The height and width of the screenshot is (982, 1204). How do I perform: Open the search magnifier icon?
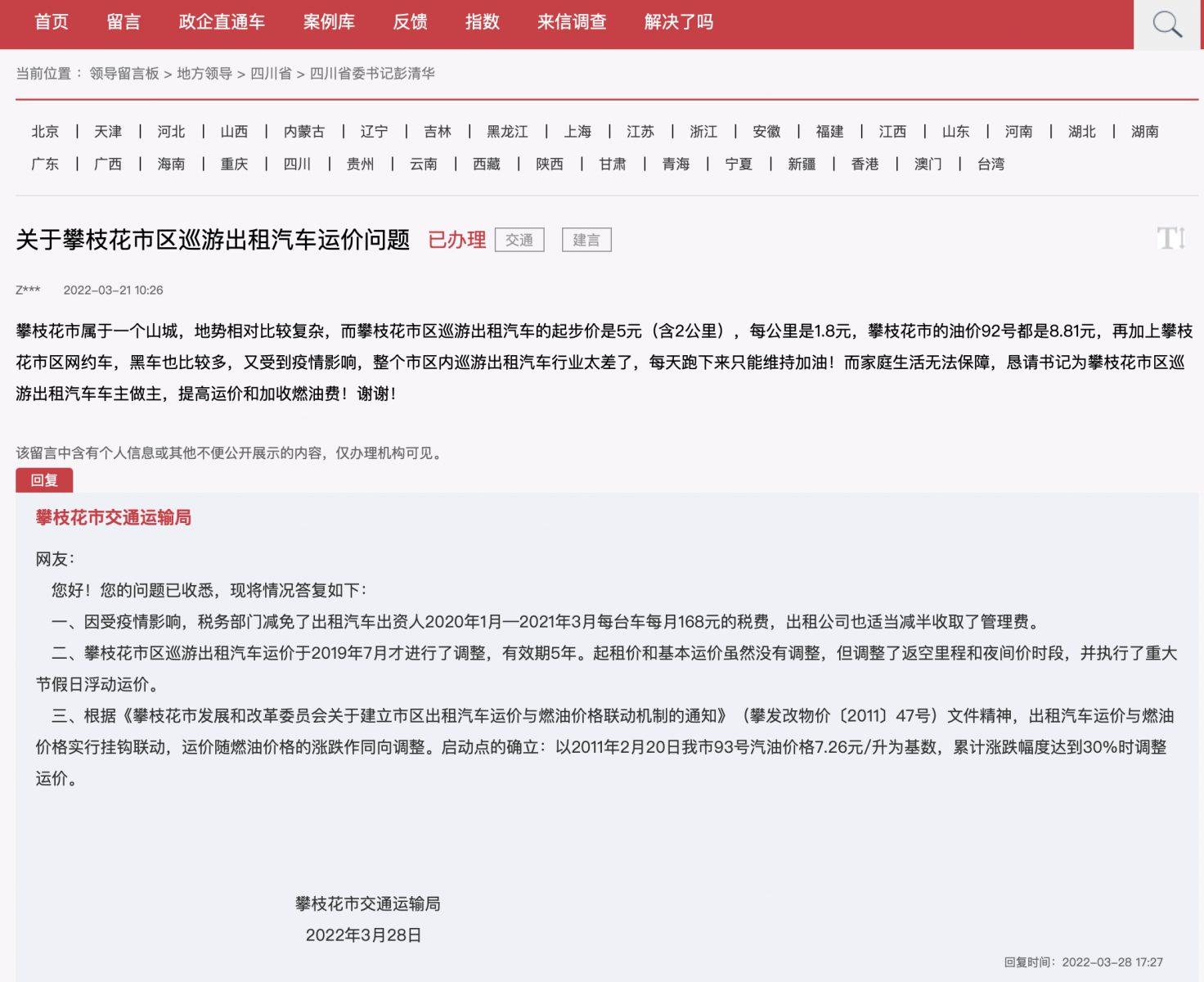(1167, 25)
